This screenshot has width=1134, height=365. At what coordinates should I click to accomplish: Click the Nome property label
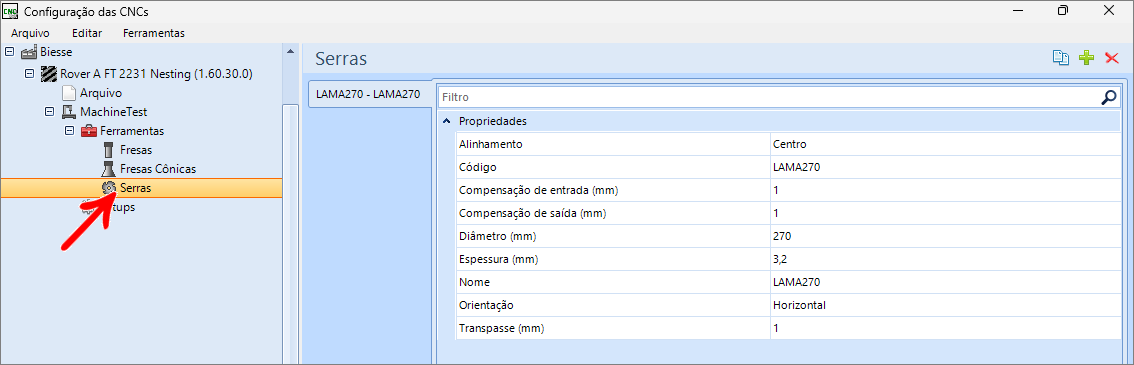coord(474,282)
